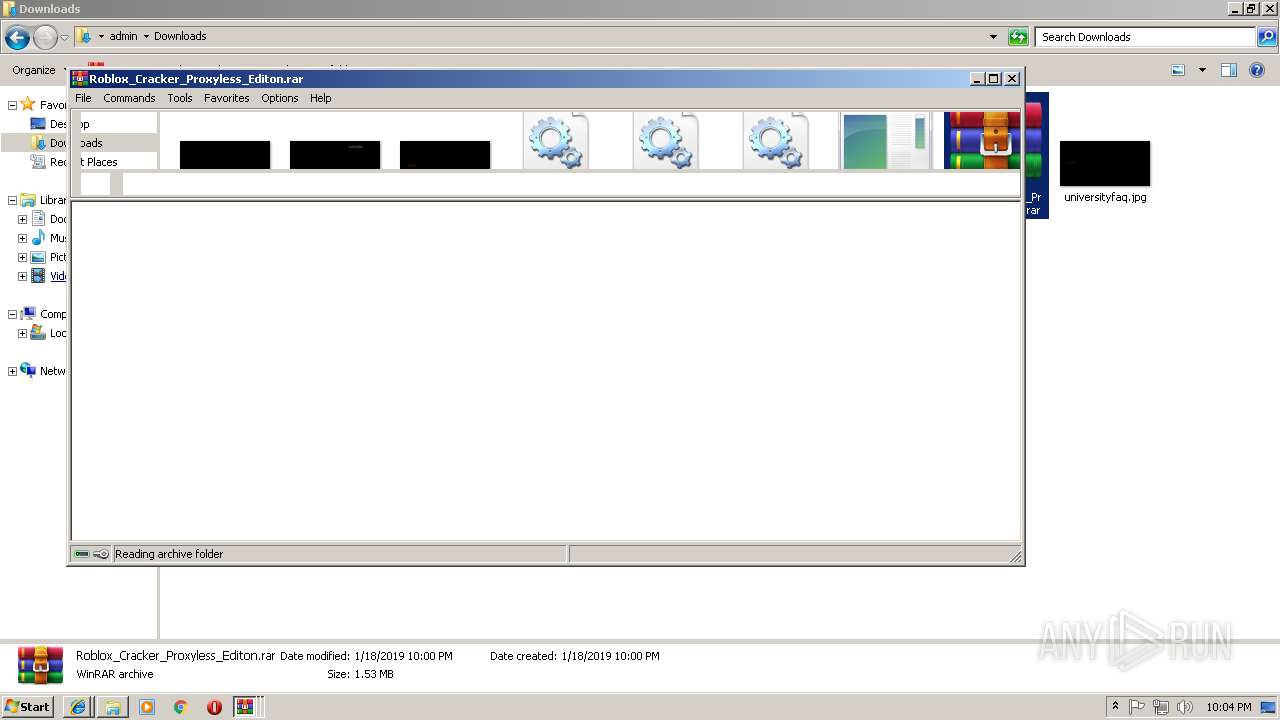
Task: Launch Chrome from taskbar
Action: coord(181,707)
